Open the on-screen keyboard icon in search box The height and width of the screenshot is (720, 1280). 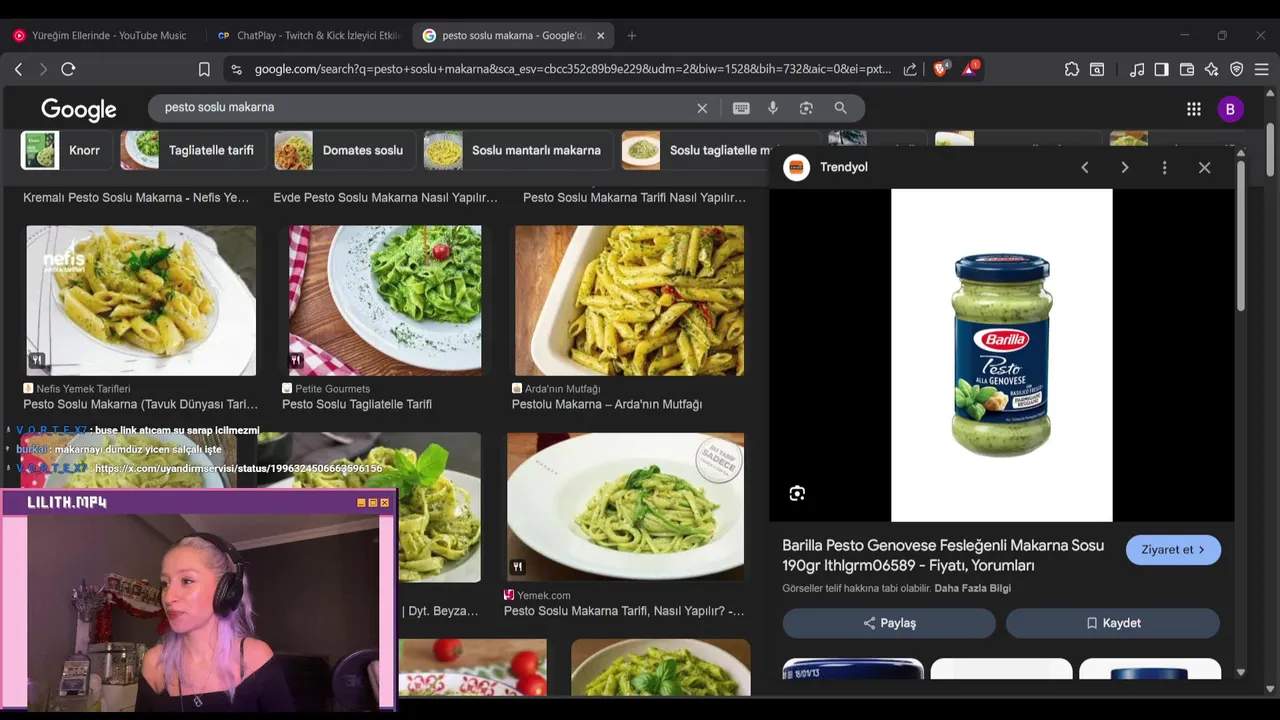tap(741, 108)
